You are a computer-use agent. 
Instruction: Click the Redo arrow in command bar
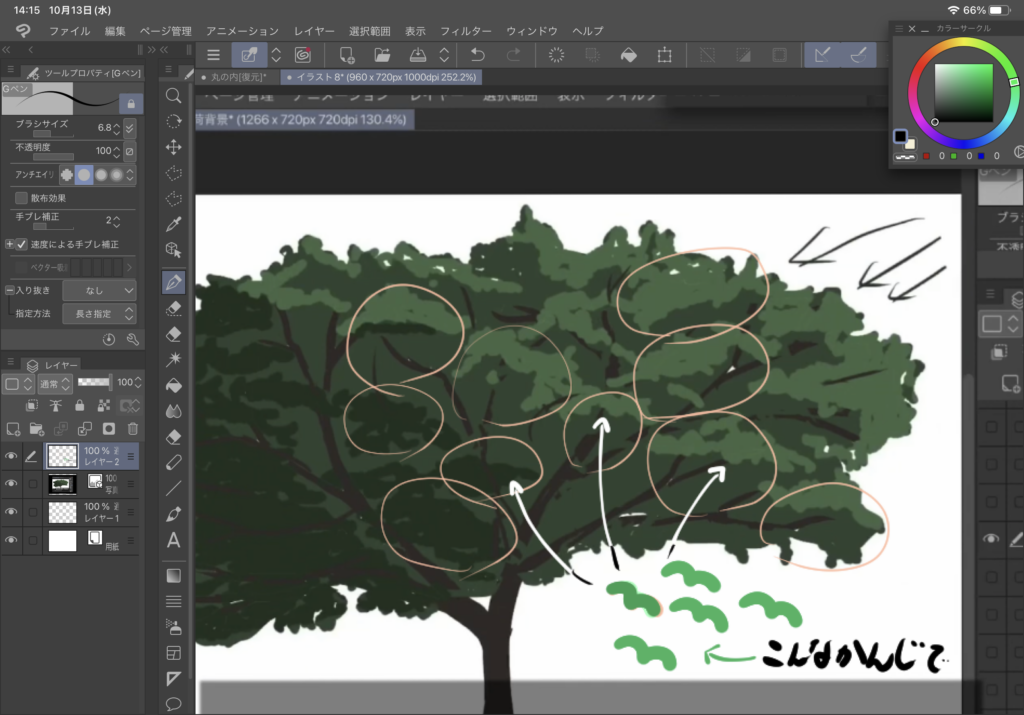click(x=514, y=55)
